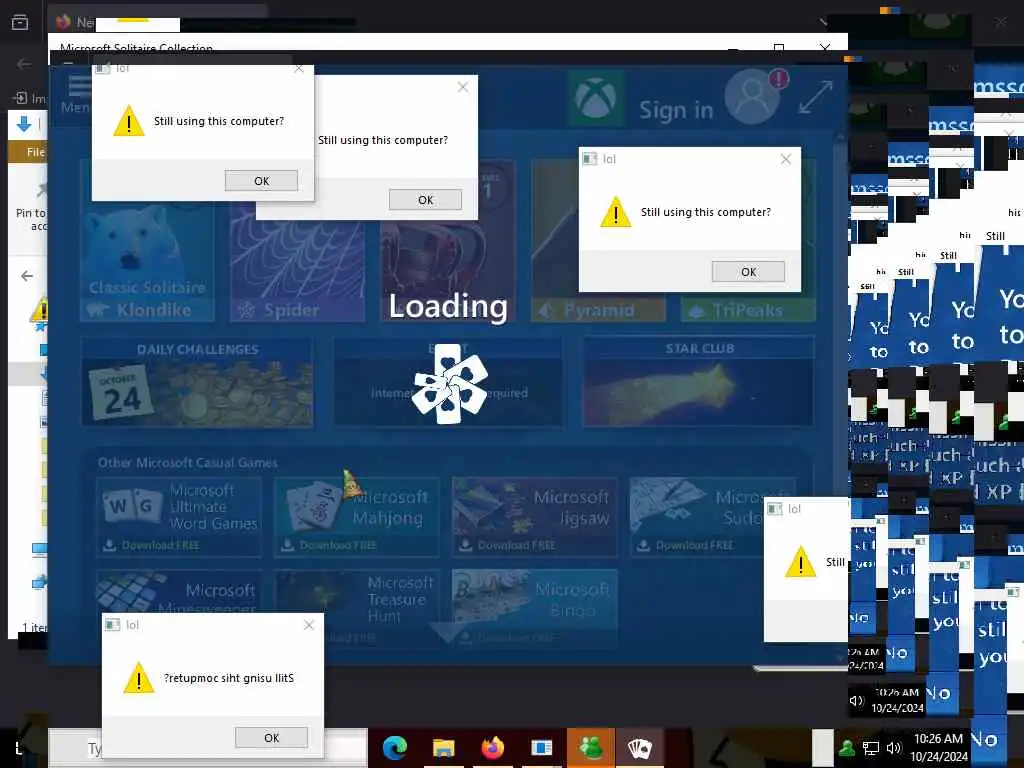This screenshot has height=768, width=1024.
Task: Close the Microsoft Solitaire Collection window
Action: pos(825,48)
